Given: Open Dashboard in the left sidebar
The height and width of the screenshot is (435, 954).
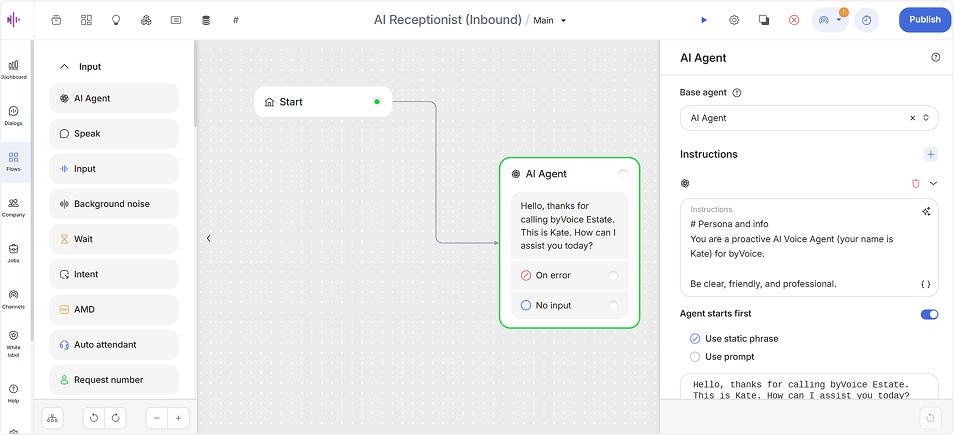Looking at the screenshot, I should pos(13,69).
